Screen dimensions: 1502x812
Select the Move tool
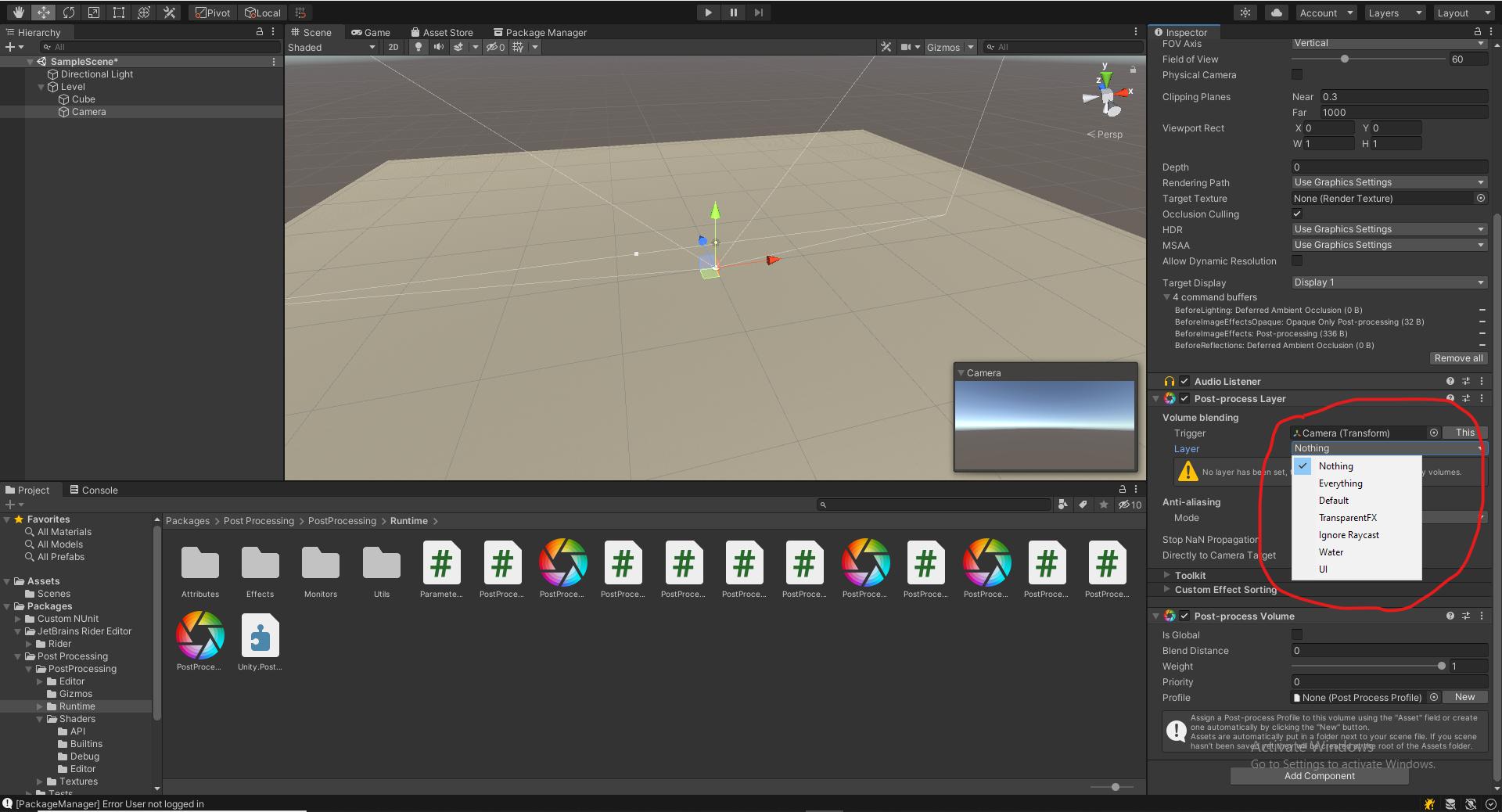coord(43,13)
